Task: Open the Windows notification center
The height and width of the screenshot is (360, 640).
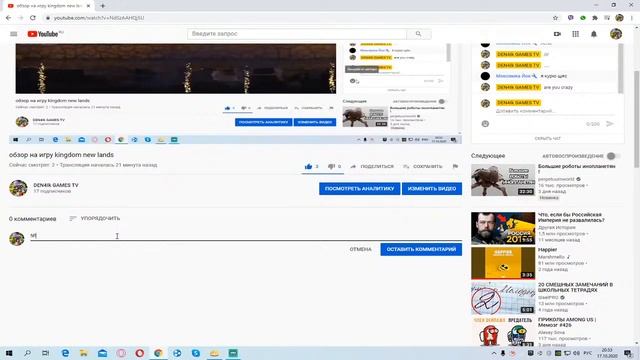Action: (x=628, y=353)
